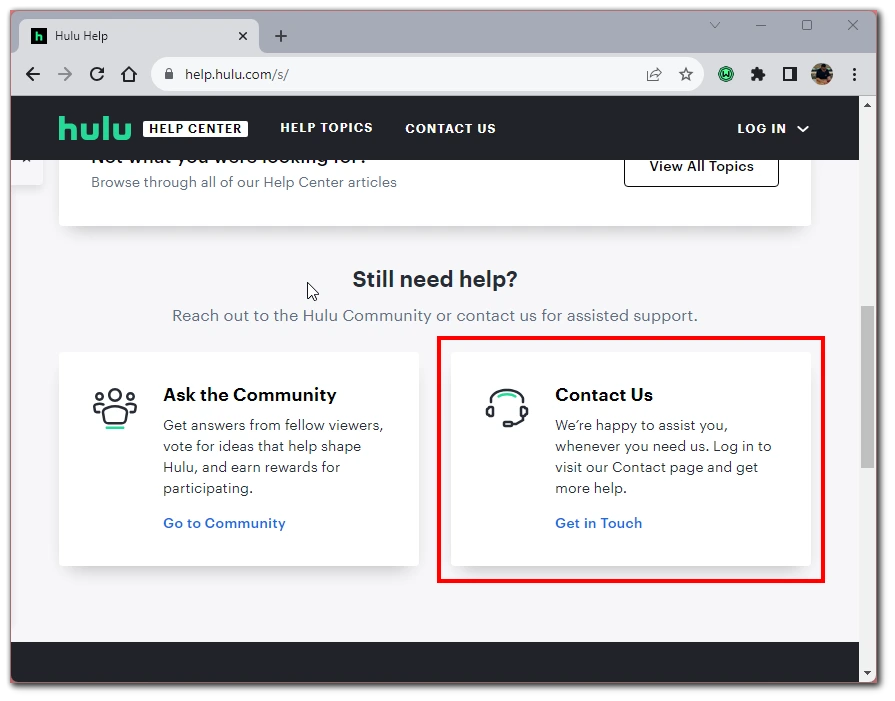Screen dimensions: 895x701
Task: Click the Browse through all Help Center articles text
Action: pyautogui.click(x=244, y=182)
